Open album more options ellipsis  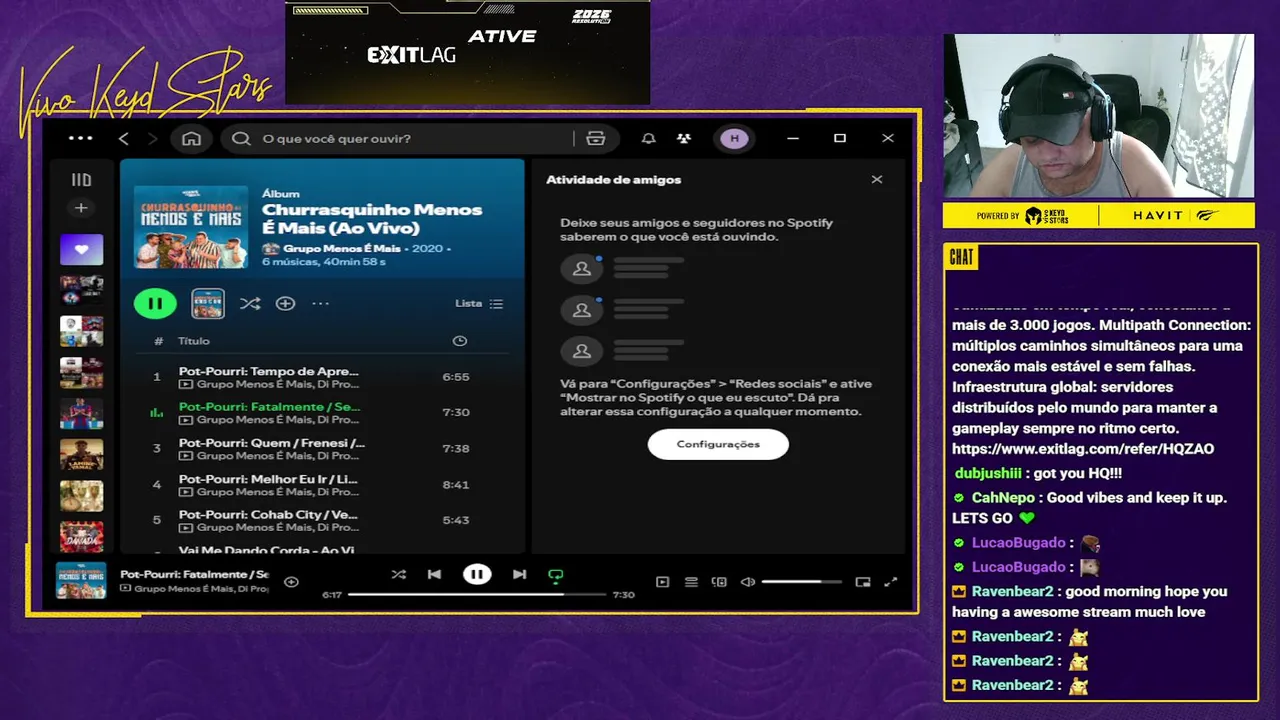(x=320, y=303)
